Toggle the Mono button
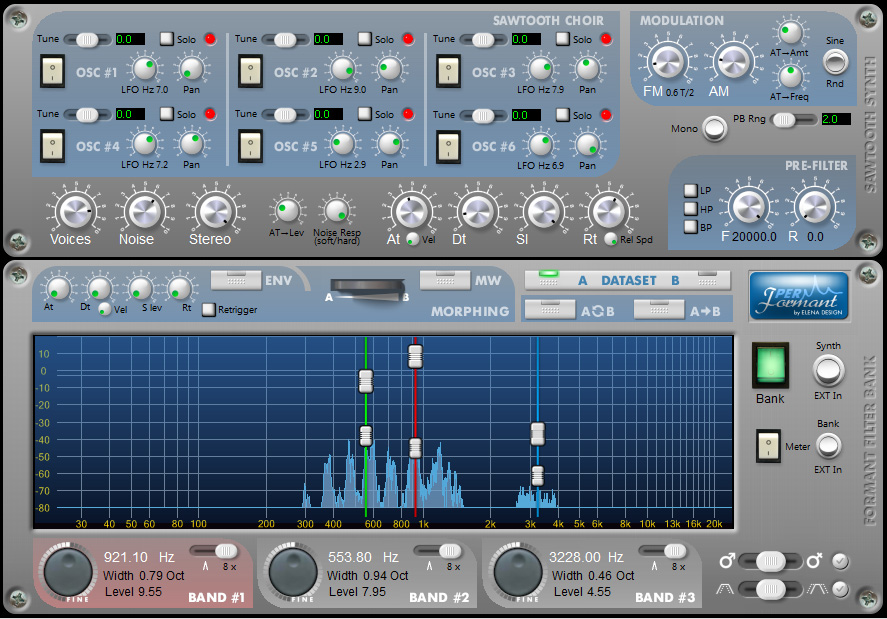The width and height of the screenshot is (887, 619). click(x=714, y=128)
